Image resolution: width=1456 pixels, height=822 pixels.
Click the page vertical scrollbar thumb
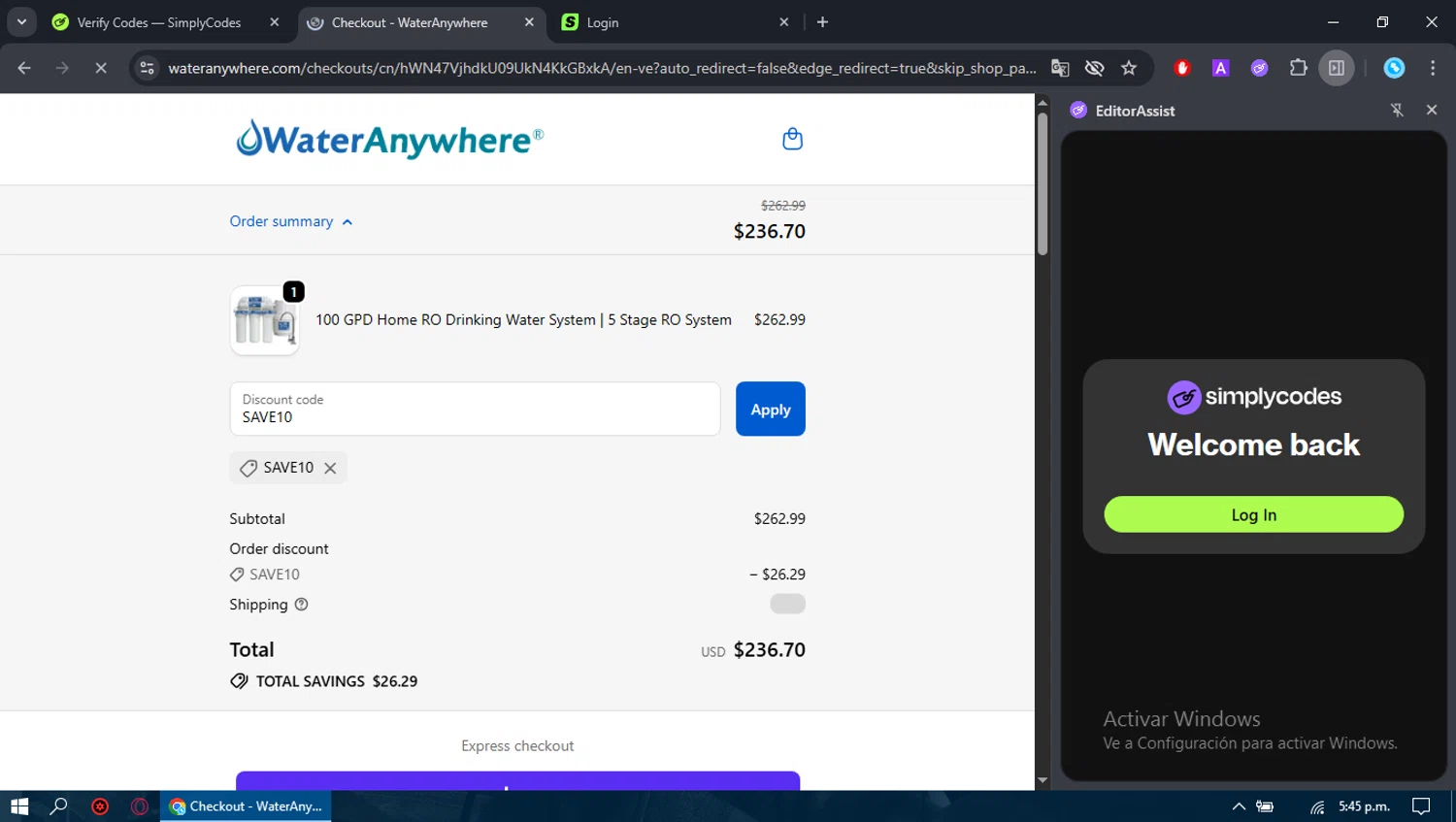click(1042, 184)
